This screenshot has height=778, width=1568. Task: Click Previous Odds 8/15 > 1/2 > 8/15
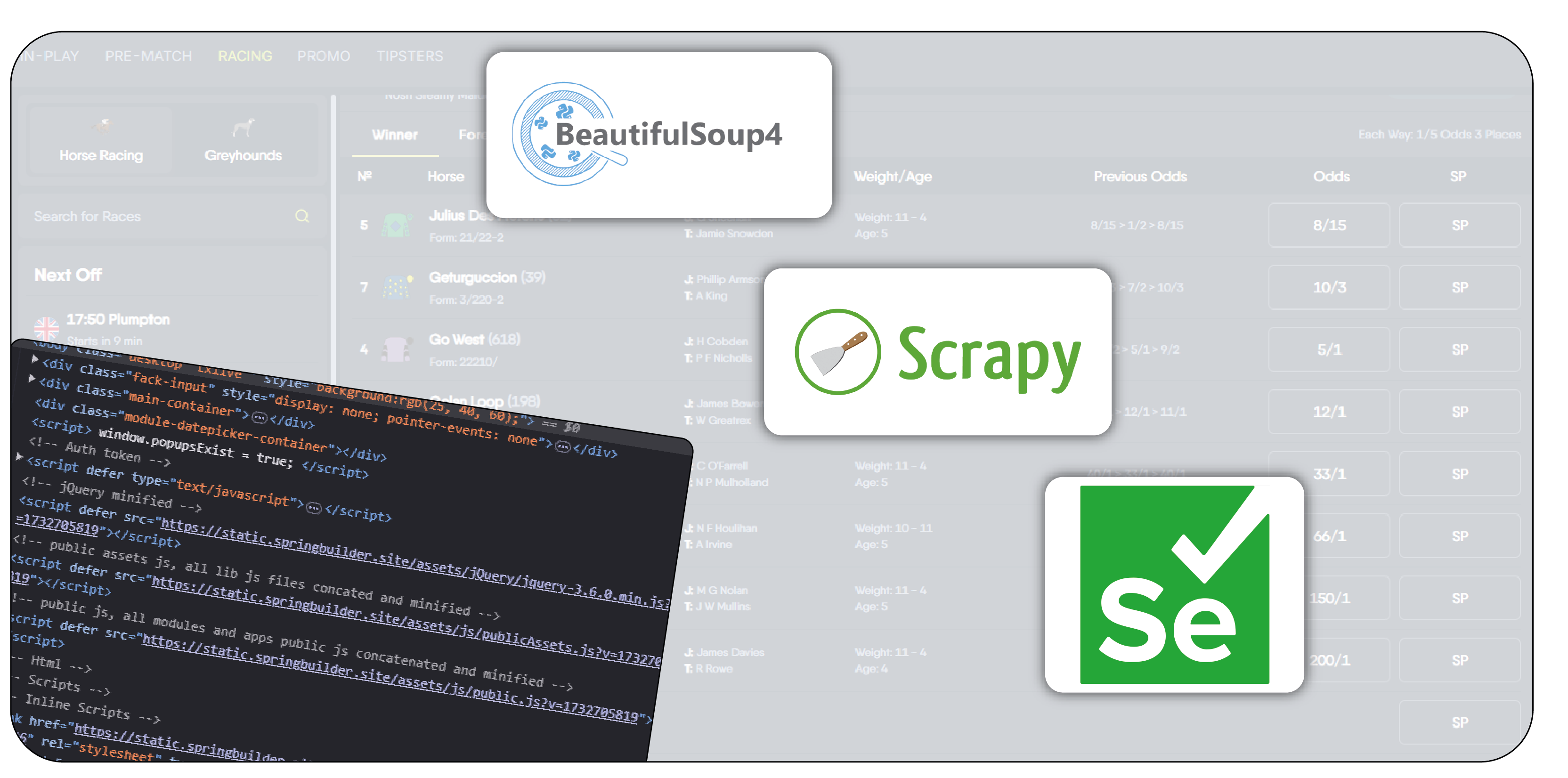click(x=1137, y=225)
